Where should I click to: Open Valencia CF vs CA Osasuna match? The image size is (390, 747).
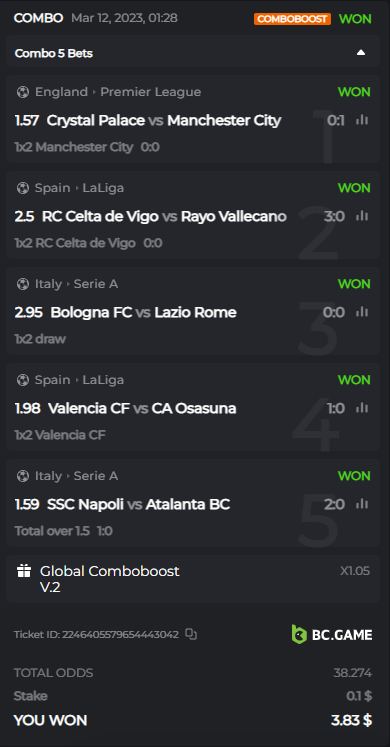click(x=142, y=408)
